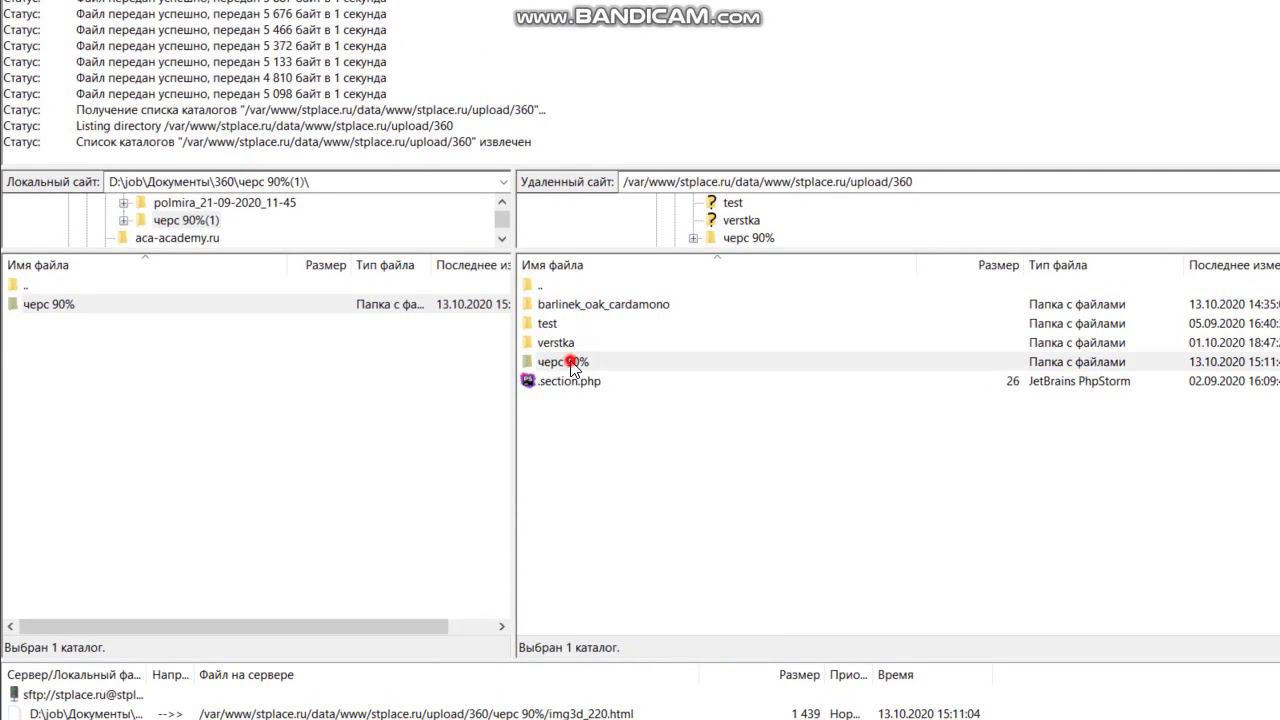Select test folder in remote tree
The image size is (1280, 720).
tap(733, 202)
